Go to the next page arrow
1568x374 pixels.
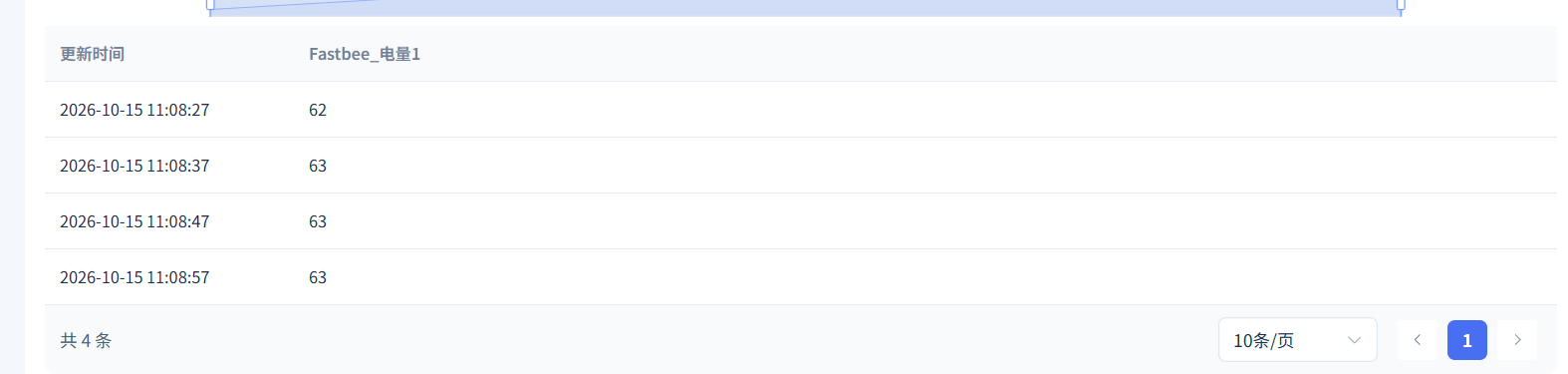point(1517,340)
